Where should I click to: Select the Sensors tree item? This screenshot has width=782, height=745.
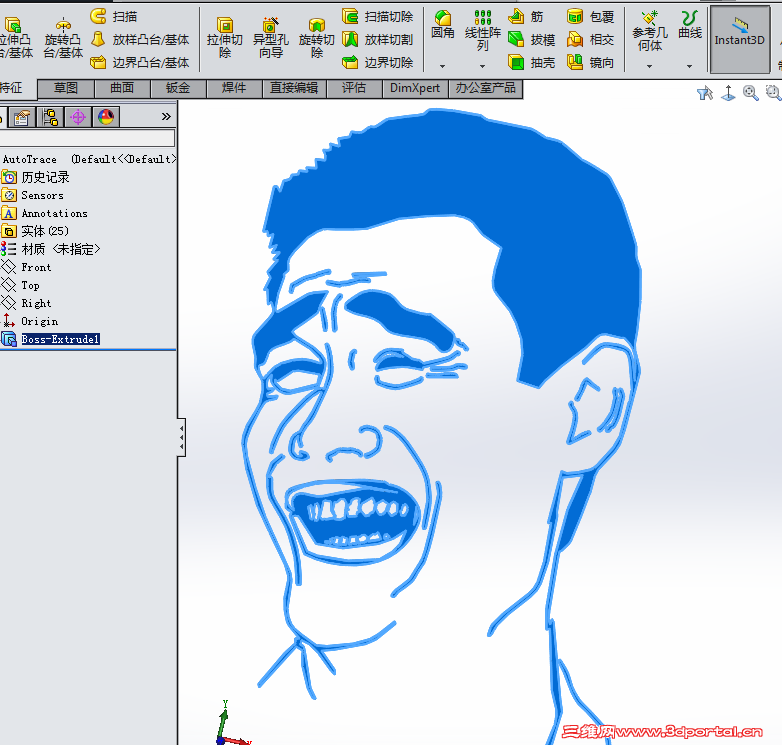33,195
